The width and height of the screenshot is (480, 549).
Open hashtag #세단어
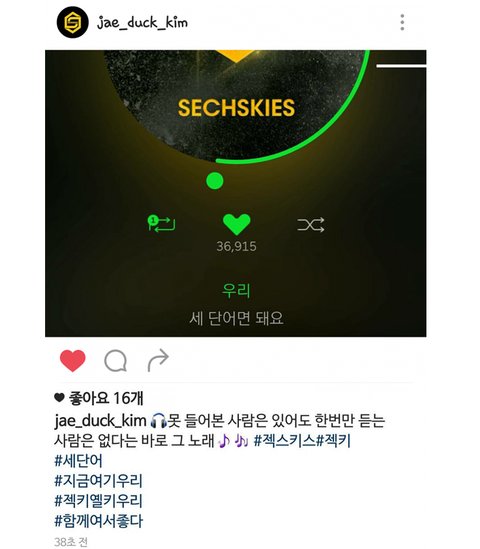78,461
